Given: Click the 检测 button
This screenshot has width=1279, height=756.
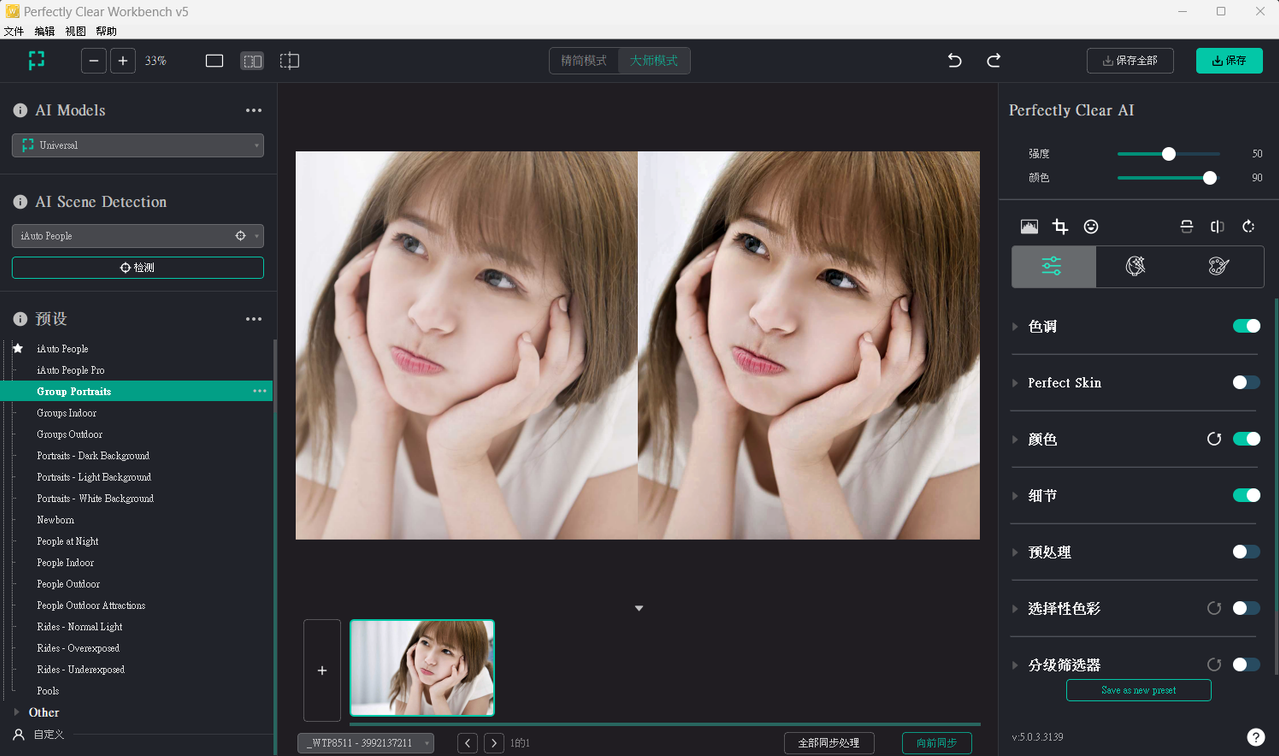Looking at the screenshot, I should tap(138, 268).
